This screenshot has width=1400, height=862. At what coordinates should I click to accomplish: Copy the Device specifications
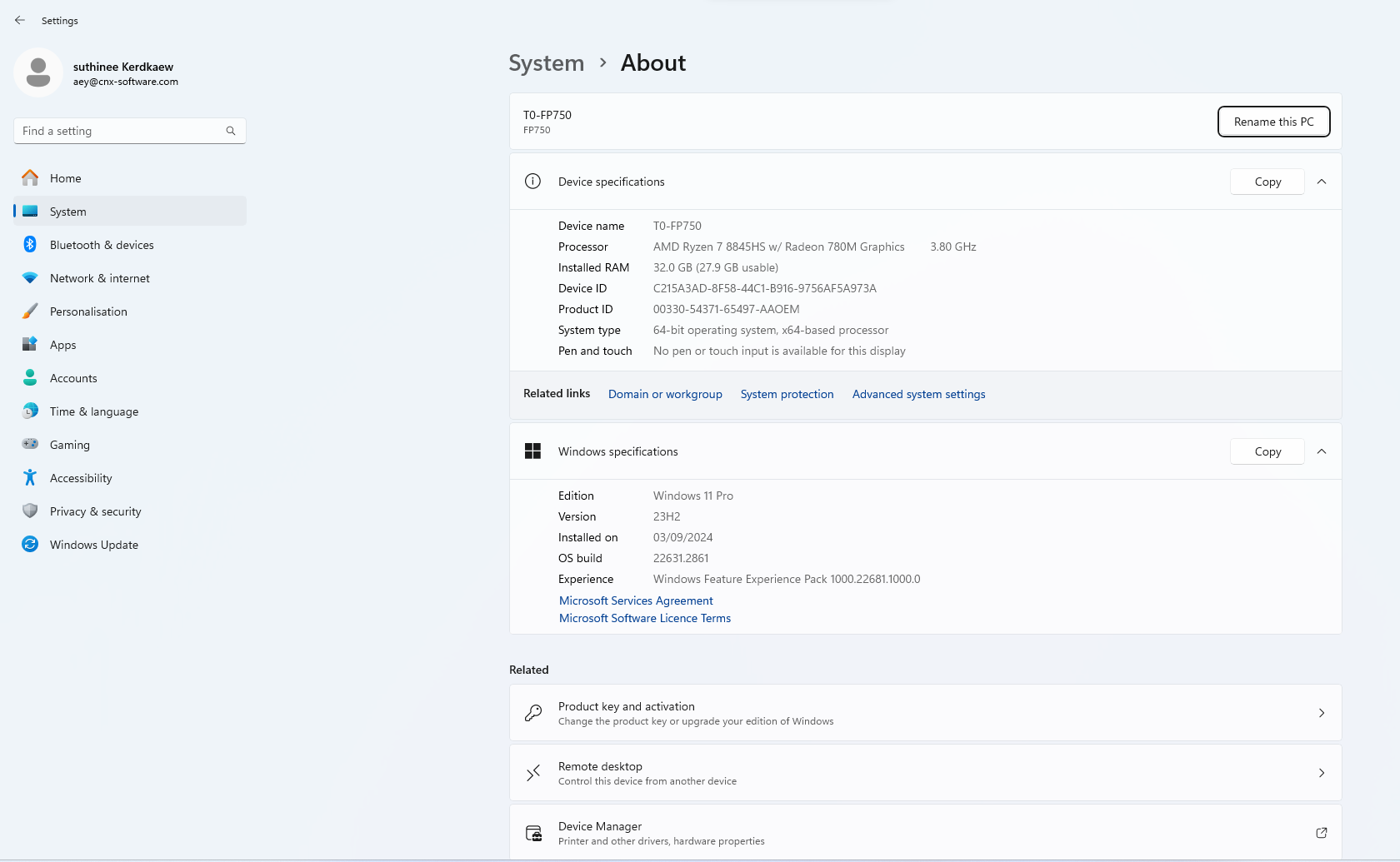coord(1267,182)
